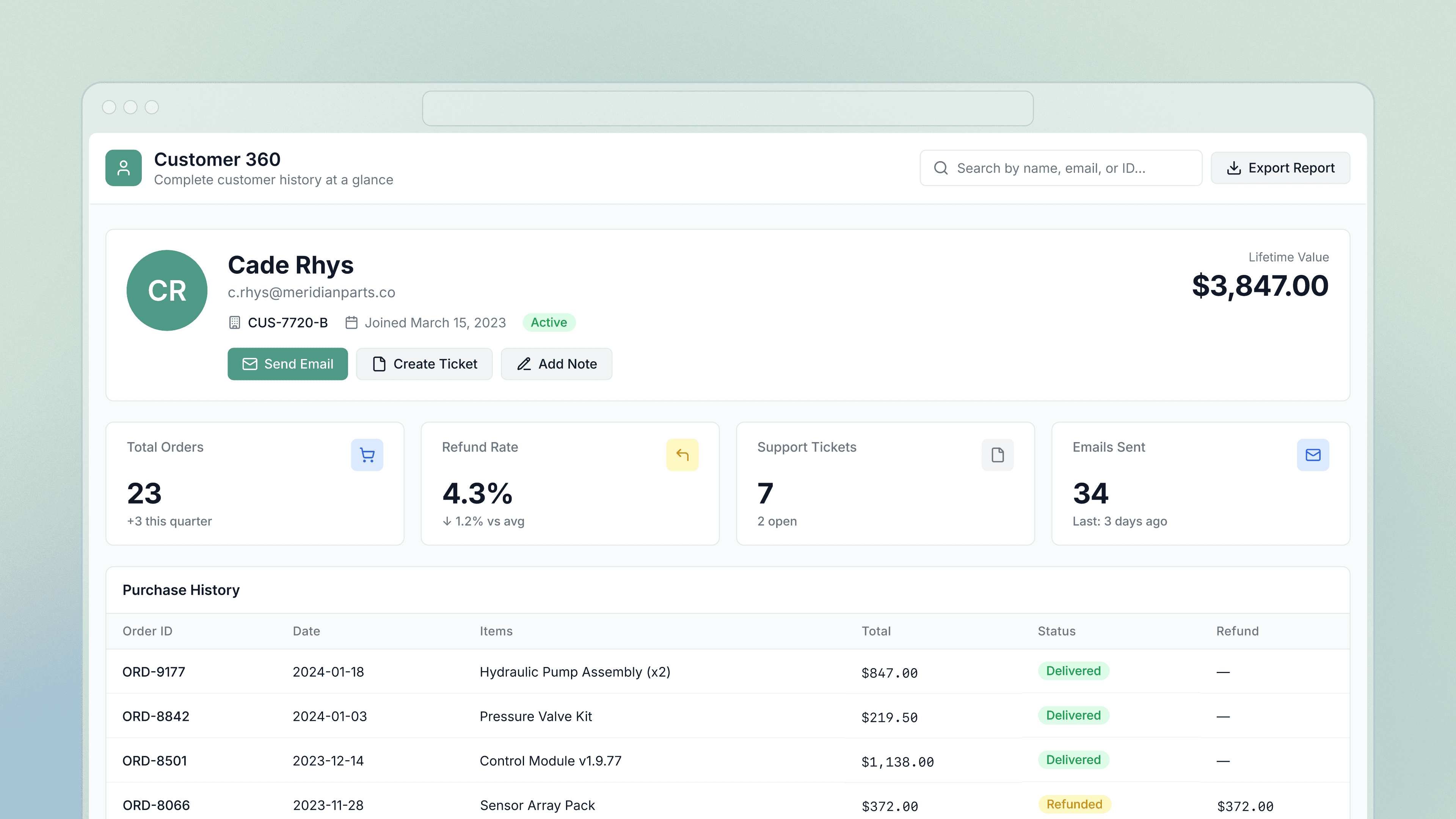1456x819 pixels.
Task: Click date 2024-01-18
Action: coord(328,672)
